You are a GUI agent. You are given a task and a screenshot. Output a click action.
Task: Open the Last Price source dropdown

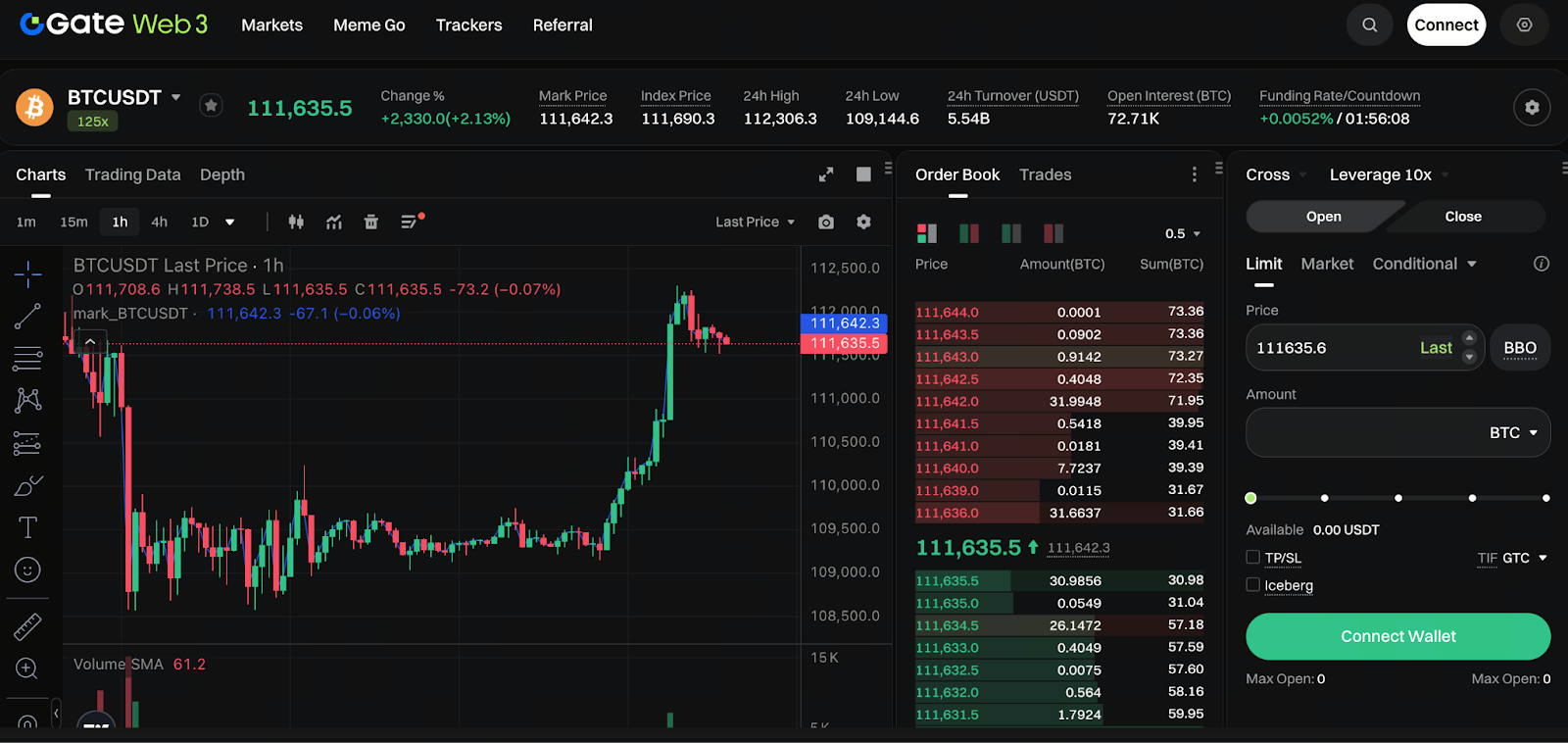755,223
